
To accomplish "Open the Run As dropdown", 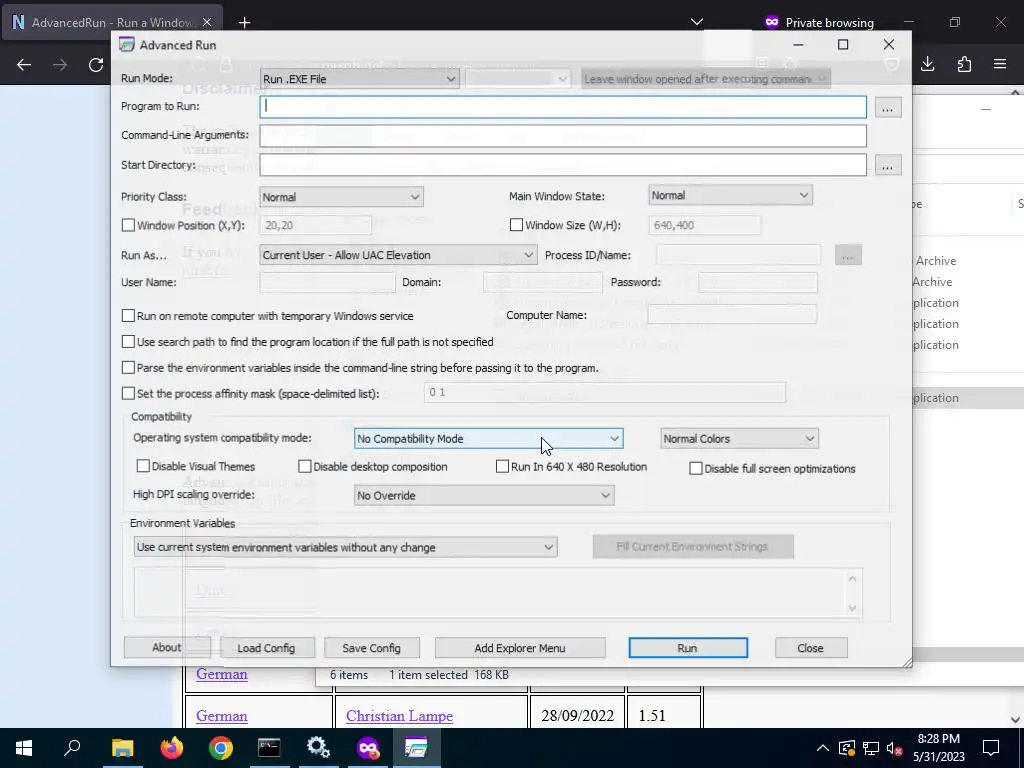I will tap(398, 255).
